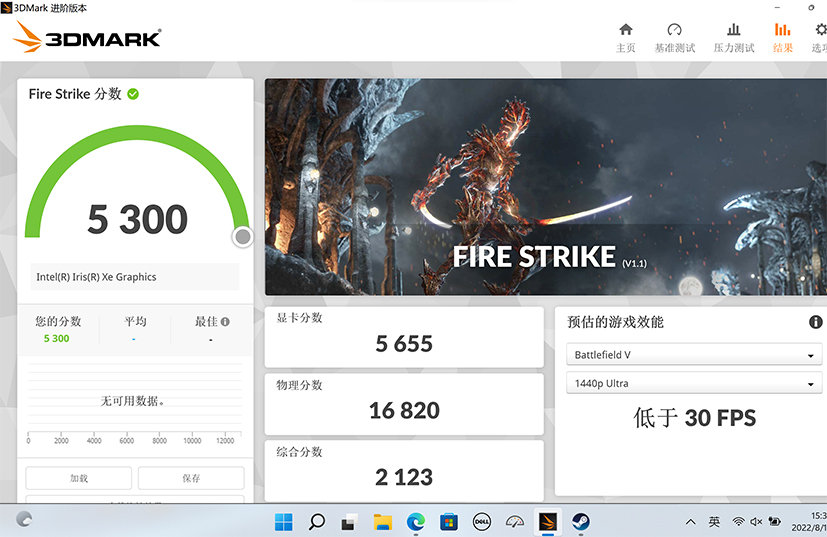Click the 低于 30 FPS result text
Screen dimensions: 827x537
pyautogui.click(x=694, y=418)
